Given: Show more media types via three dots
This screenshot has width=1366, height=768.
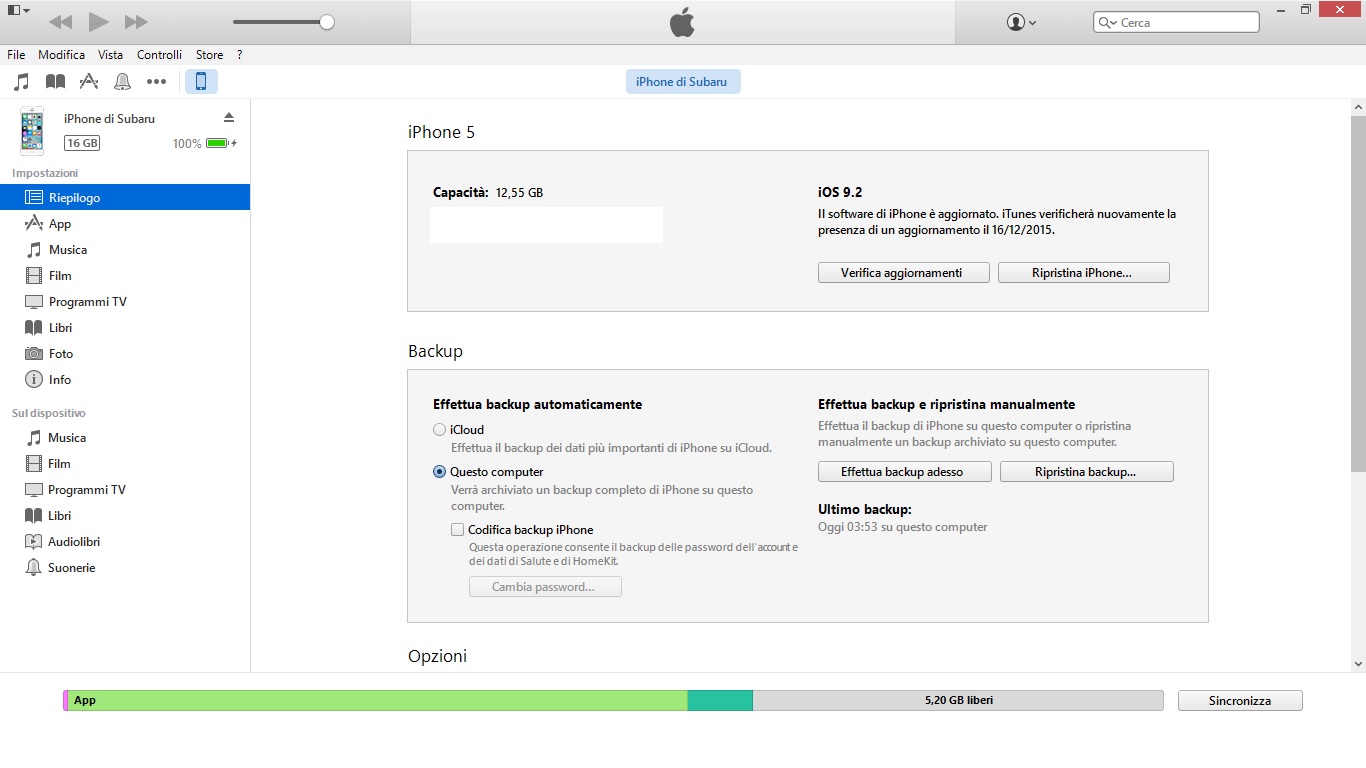Looking at the screenshot, I should coord(156,82).
